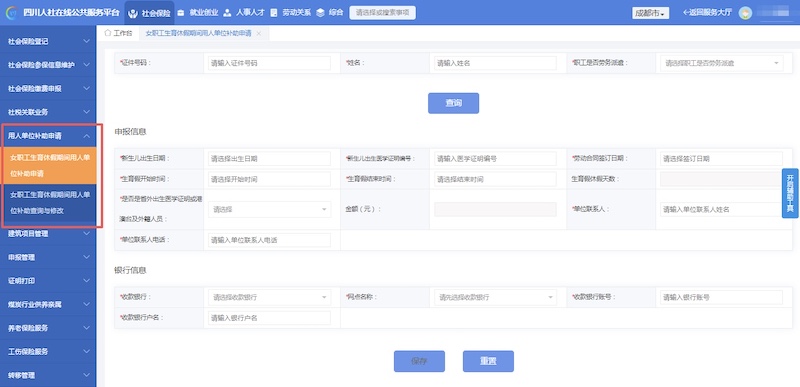Expand 申报管理 in the sidebar
Viewport: 800px width, 387px height.
(x=48, y=257)
